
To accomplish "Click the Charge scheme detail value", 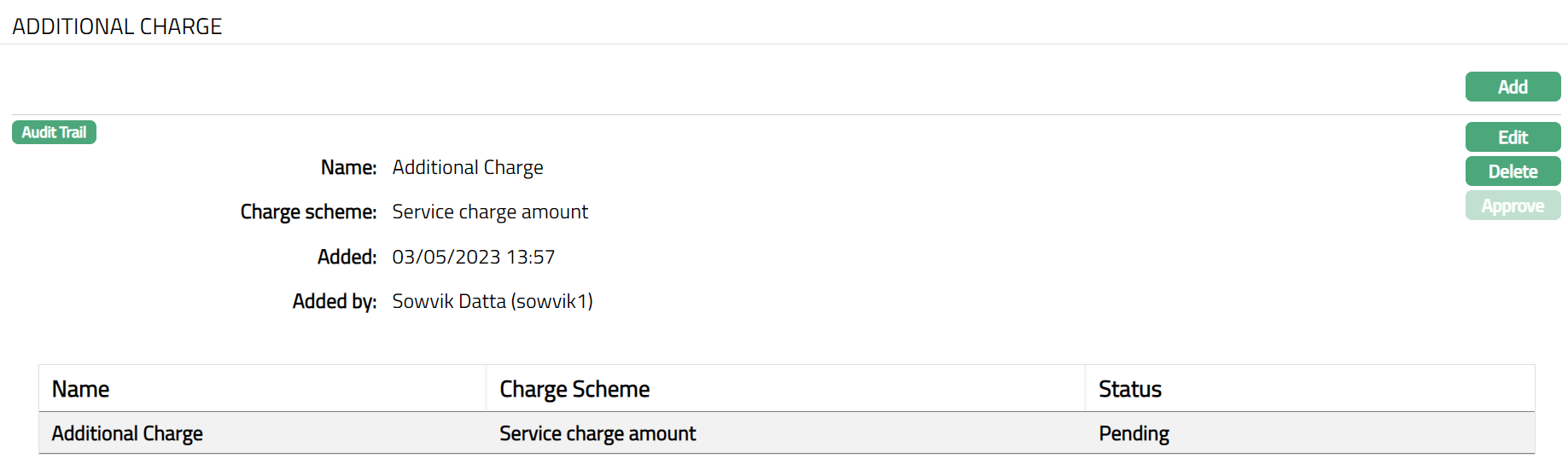I will [x=490, y=212].
